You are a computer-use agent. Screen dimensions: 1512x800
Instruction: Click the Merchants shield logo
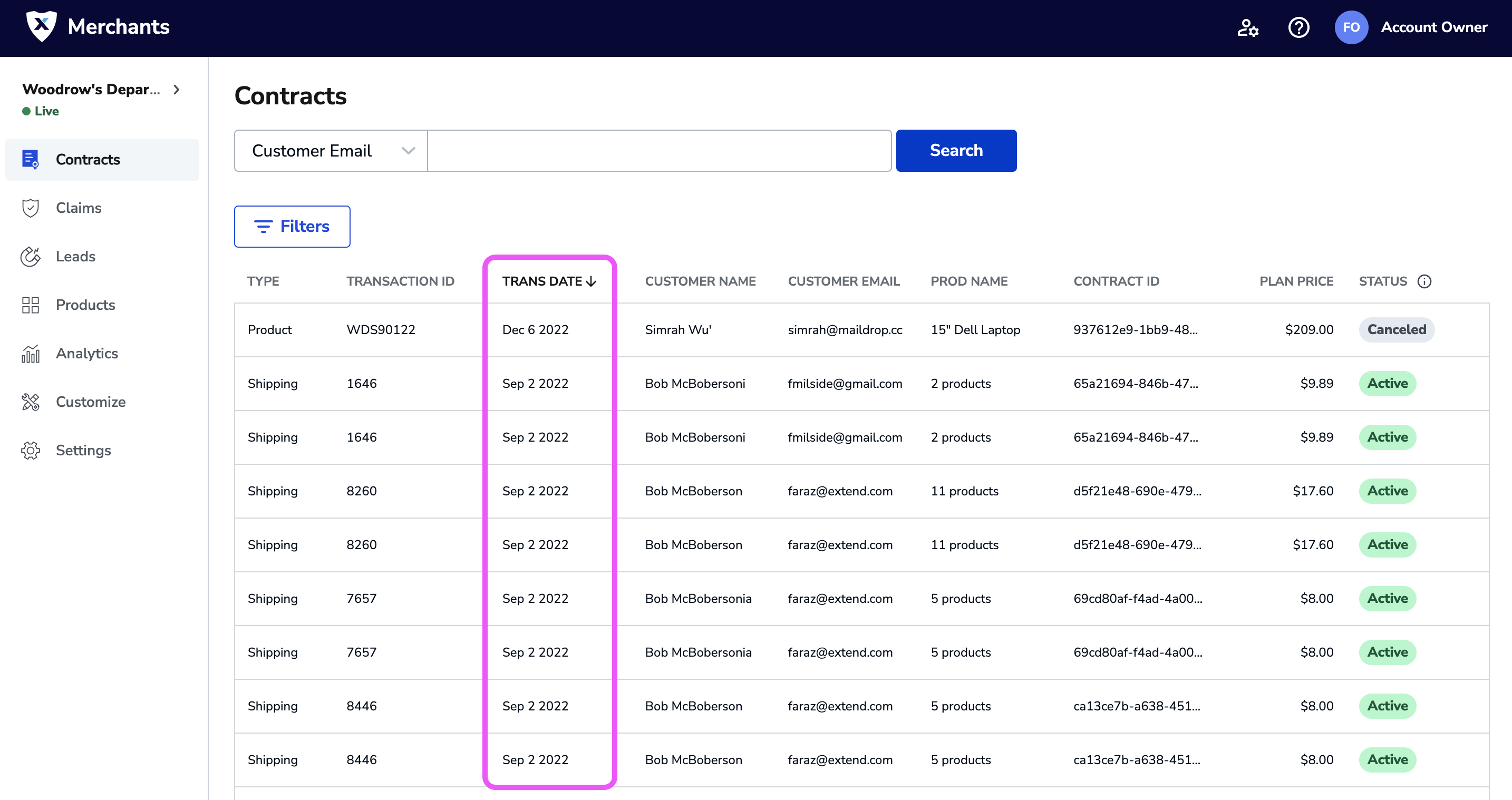(x=41, y=26)
